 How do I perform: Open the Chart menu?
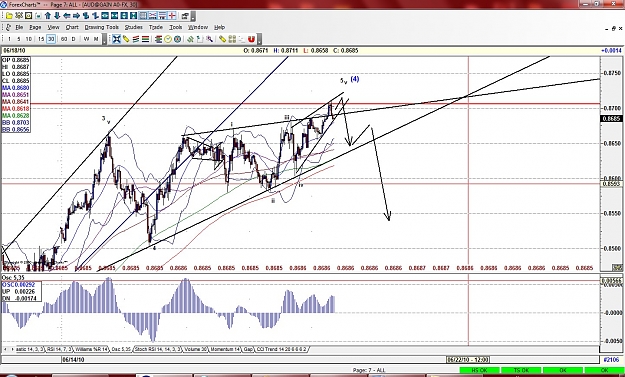tap(72, 27)
